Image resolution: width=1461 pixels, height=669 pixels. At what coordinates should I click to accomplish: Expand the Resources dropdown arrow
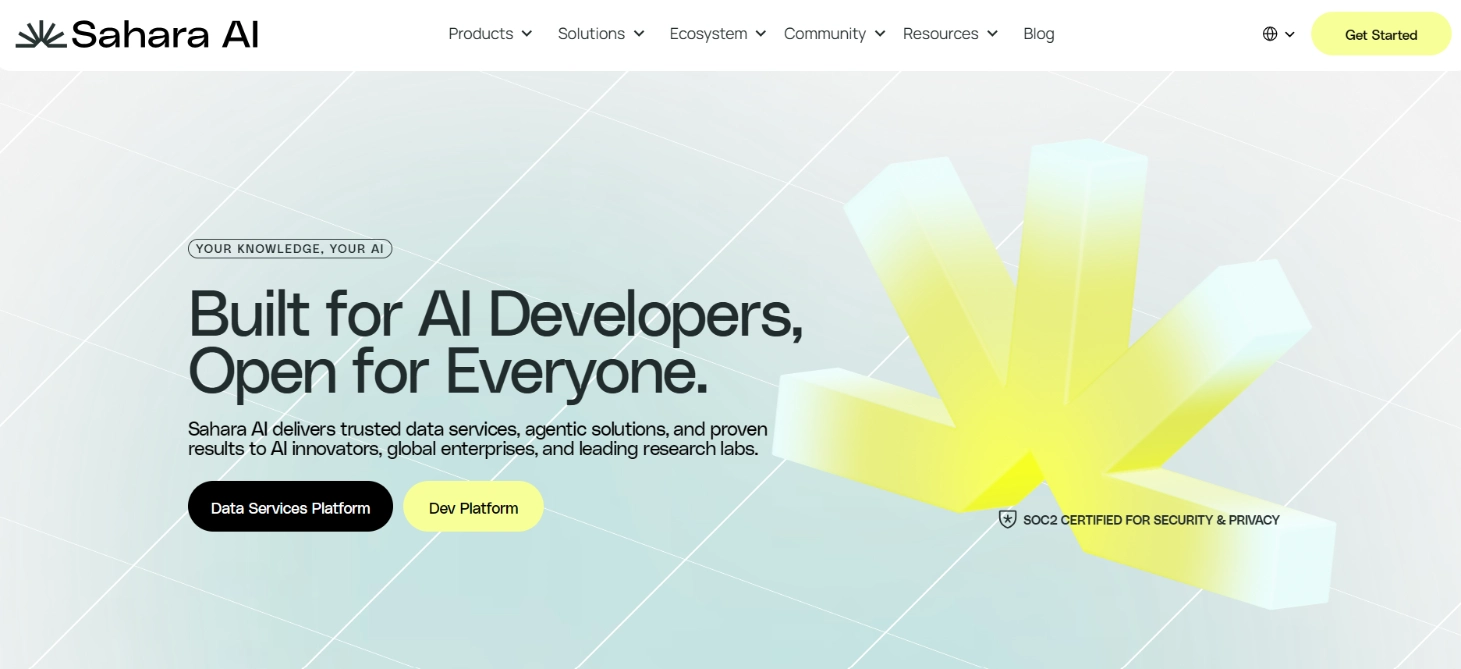coord(993,34)
